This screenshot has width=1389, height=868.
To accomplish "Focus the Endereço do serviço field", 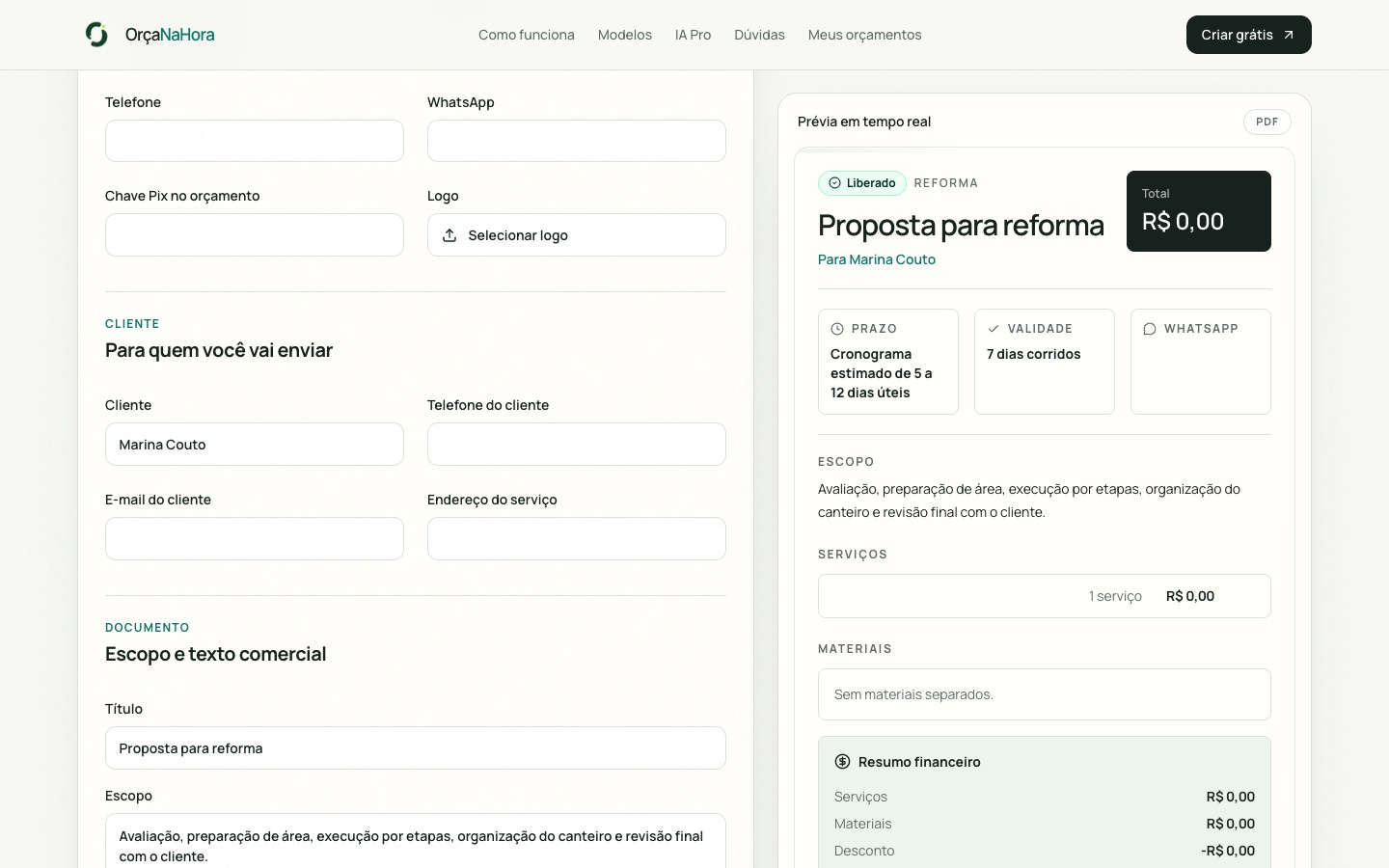I will [x=577, y=539].
